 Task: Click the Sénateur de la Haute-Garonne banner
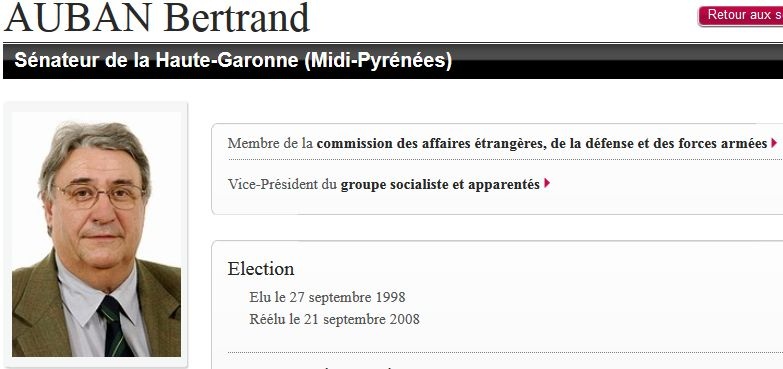(393, 61)
